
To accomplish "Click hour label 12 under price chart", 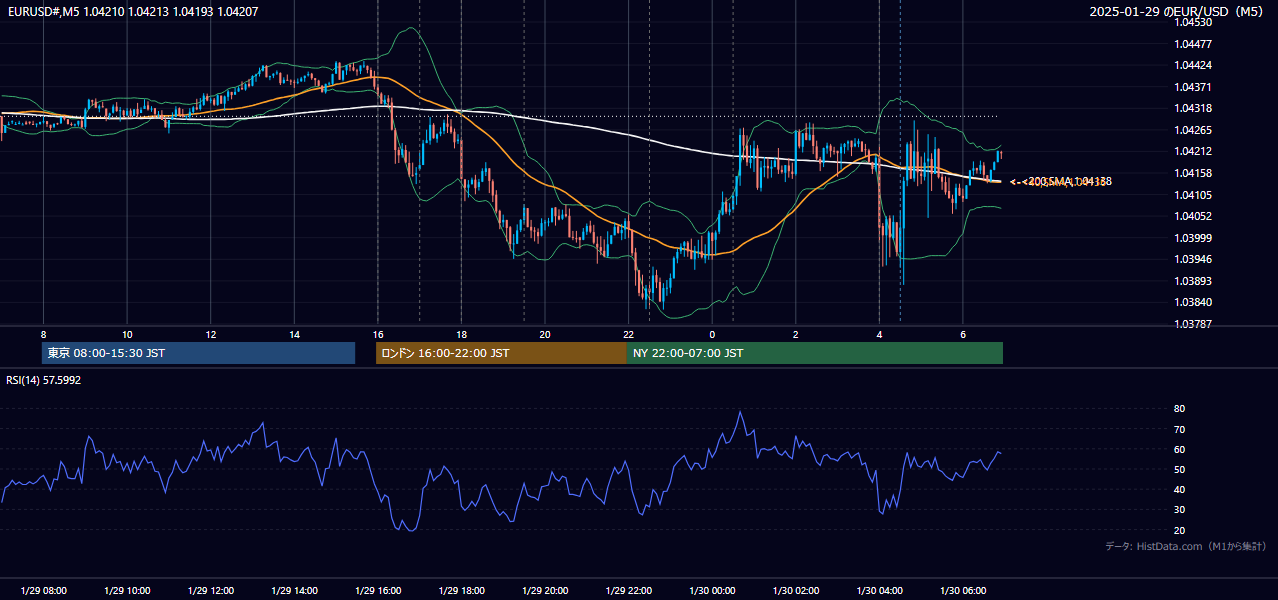I will [211, 334].
